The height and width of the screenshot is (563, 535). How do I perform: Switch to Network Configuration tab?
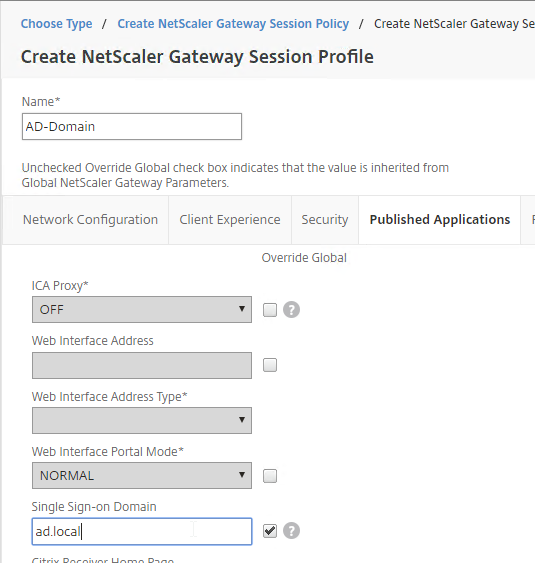click(90, 220)
